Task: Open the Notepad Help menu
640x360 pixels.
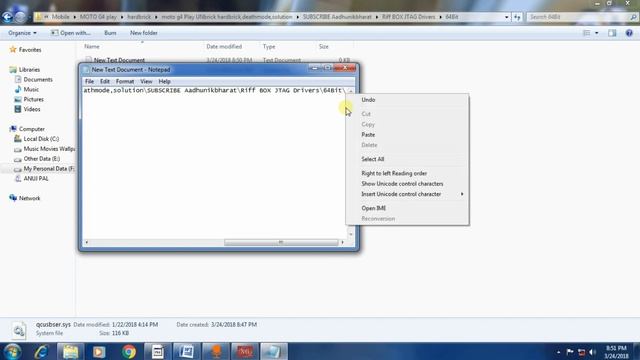Action: (x=164, y=82)
